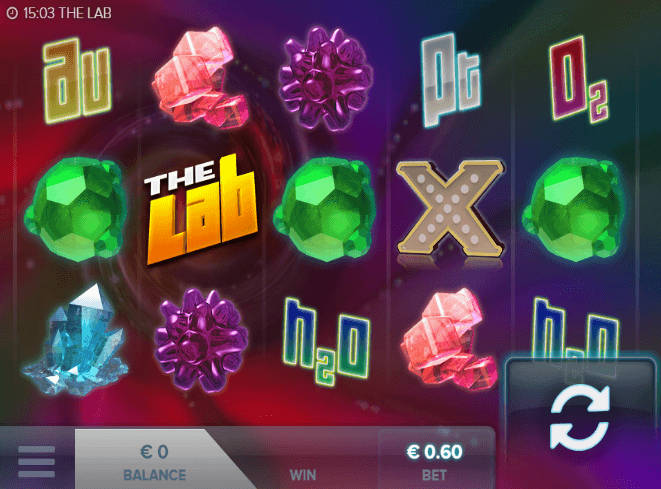Select the silver Pt symbol
Image resolution: width=661 pixels, height=489 pixels.
pos(450,79)
